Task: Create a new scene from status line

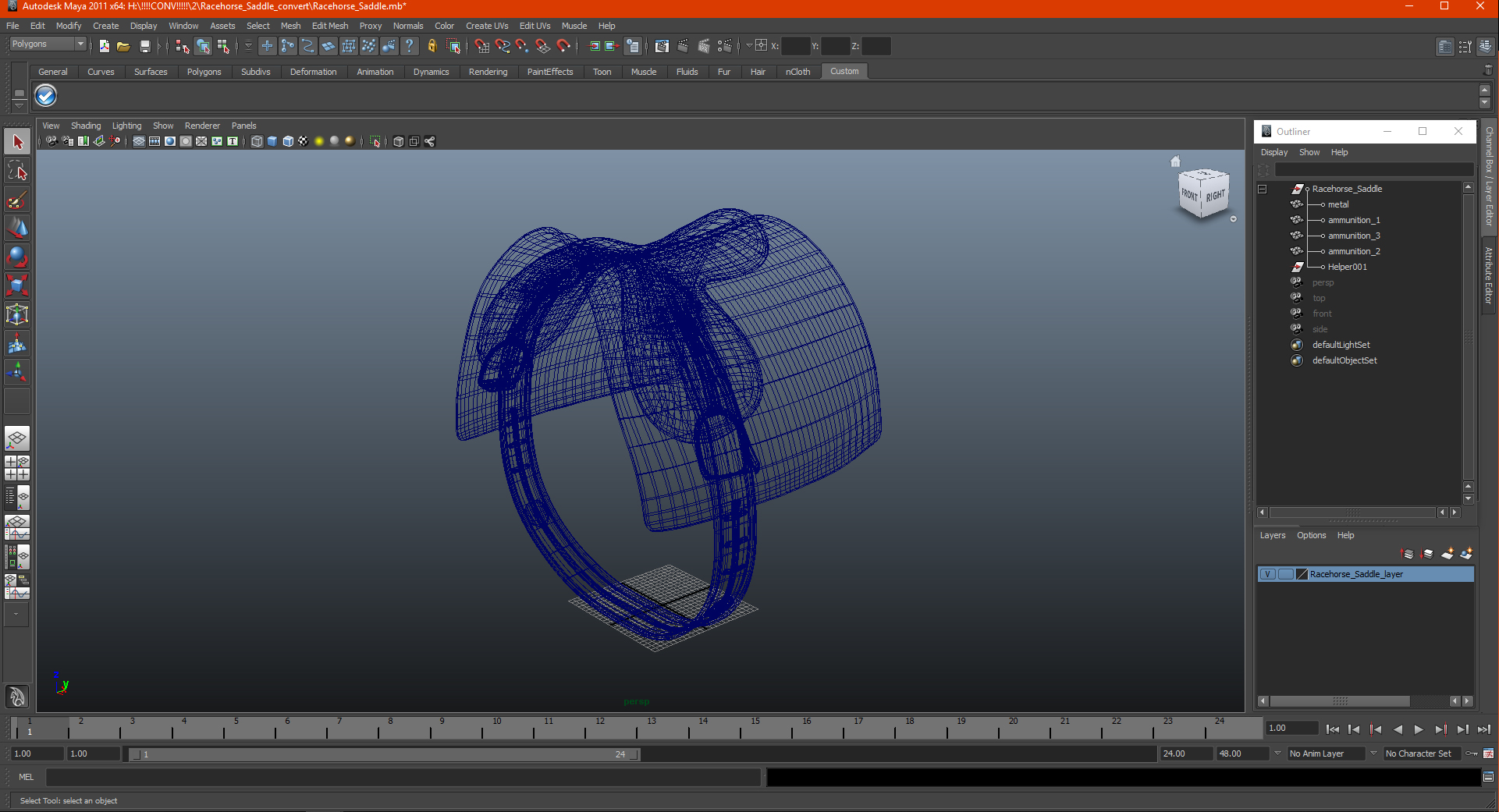Action: (x=104, y=46)
